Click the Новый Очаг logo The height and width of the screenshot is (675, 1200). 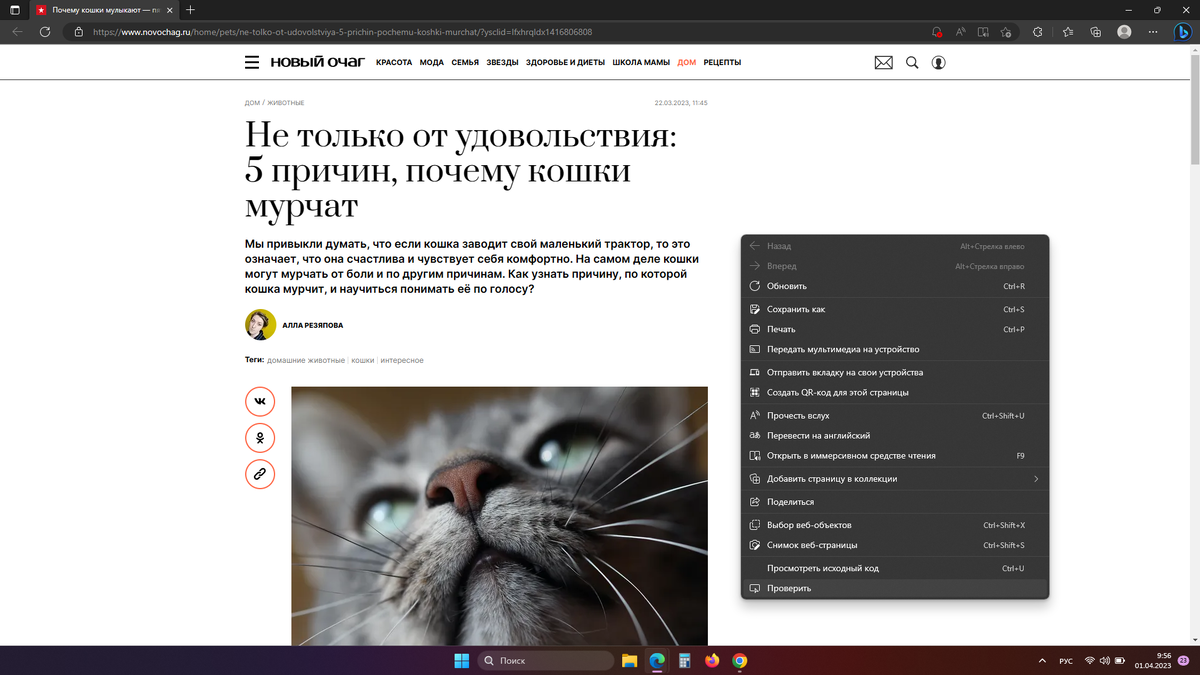(317, 62)
